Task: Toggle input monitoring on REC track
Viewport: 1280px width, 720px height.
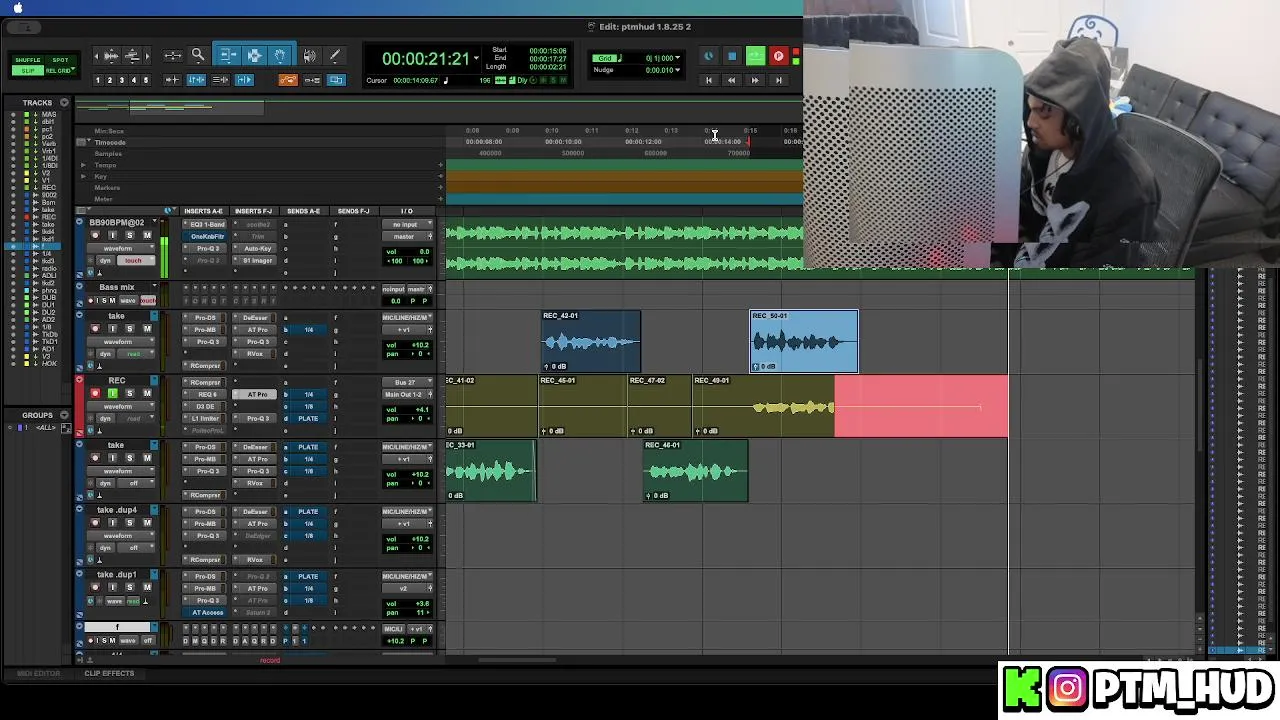Action: pyautogui.click(x=112, y=394)
